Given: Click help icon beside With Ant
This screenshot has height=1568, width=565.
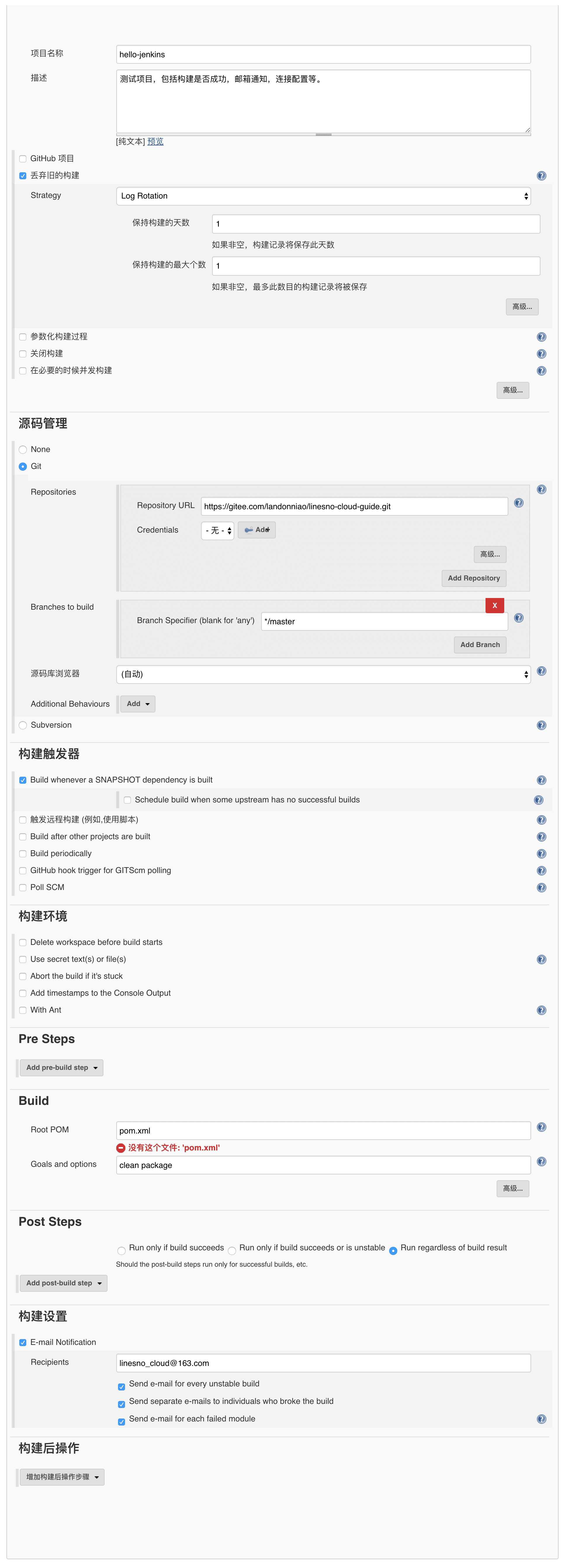Looking at the screenshot, I should click(x=541, y=1010).
